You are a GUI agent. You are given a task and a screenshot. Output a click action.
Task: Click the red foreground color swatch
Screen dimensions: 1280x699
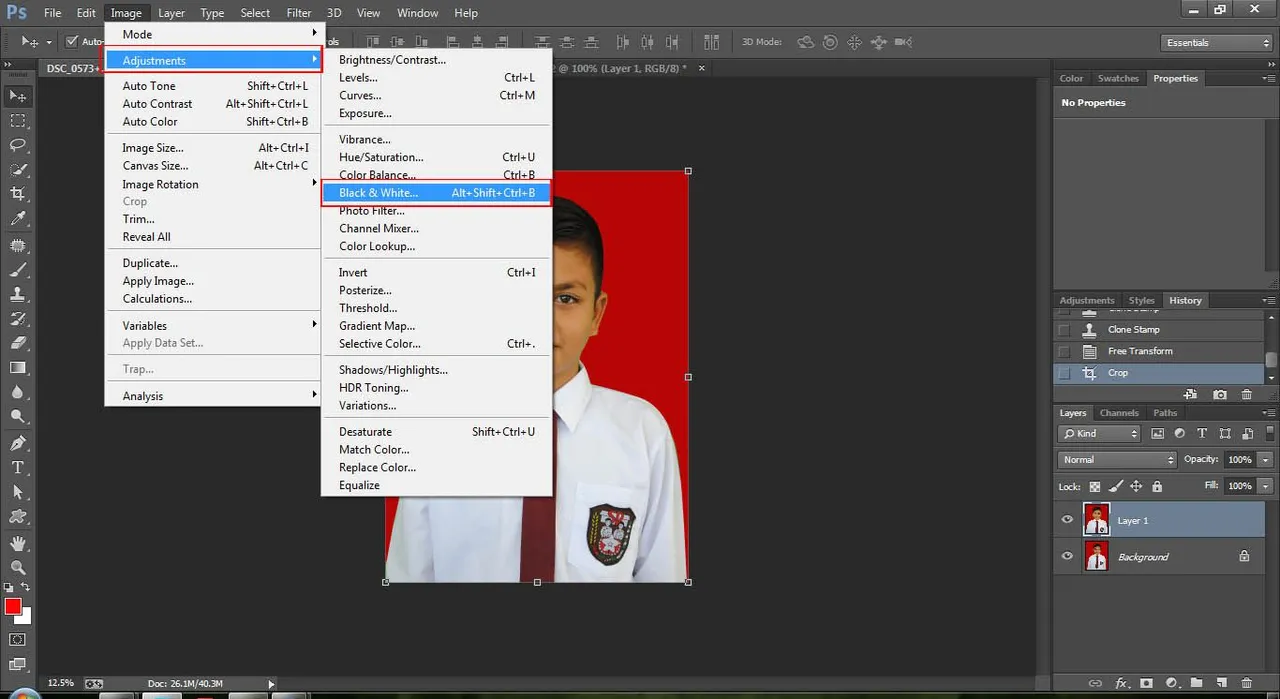pos(12,606)
